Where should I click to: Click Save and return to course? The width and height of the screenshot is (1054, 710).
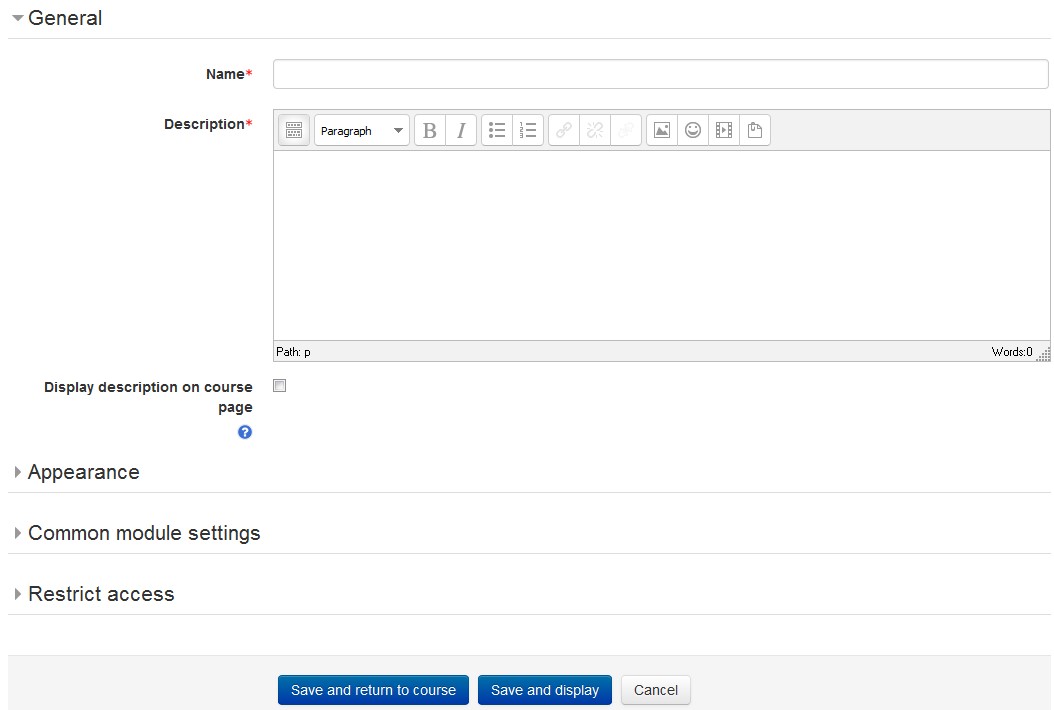(373, 690)
